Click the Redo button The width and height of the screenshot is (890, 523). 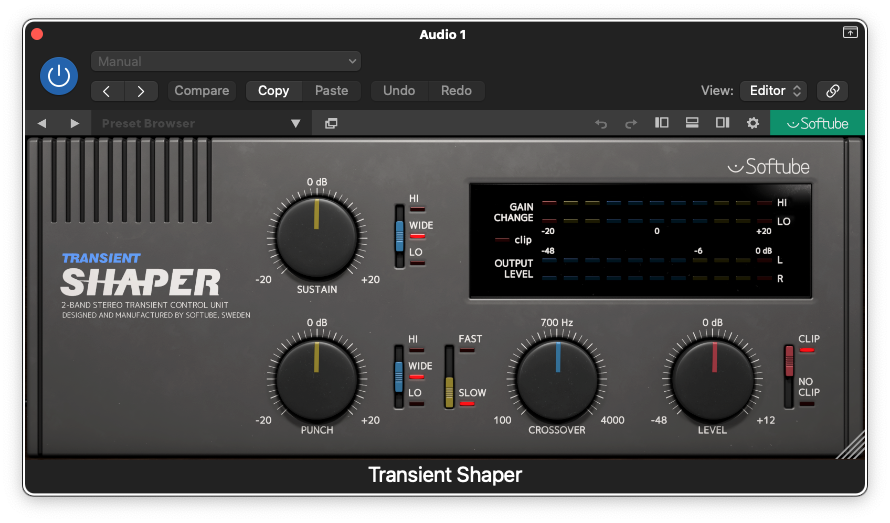(x=456, y=91)
